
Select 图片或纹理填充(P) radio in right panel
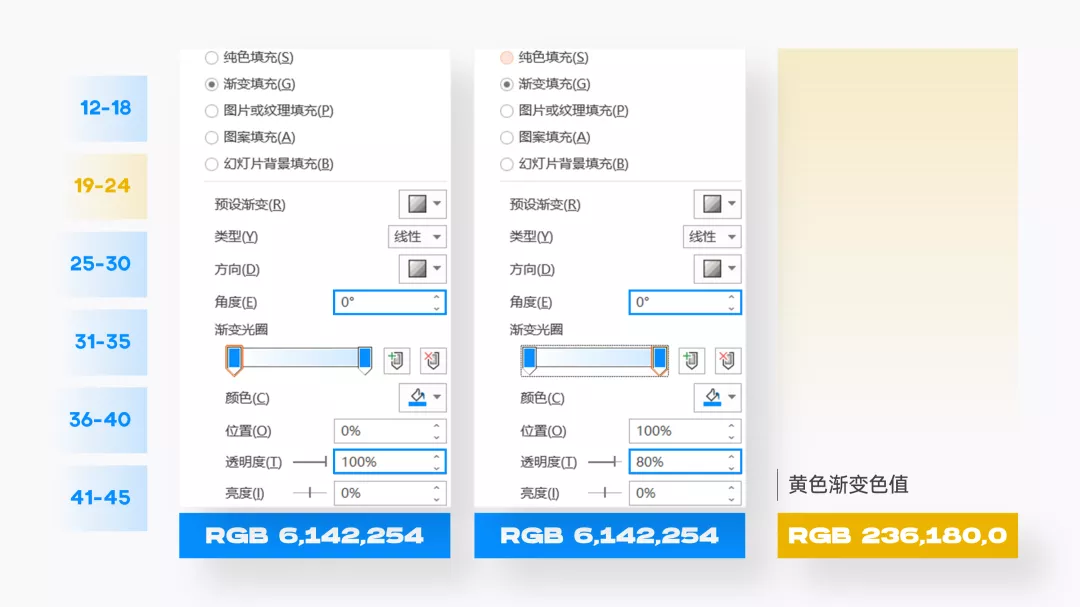(x=506, y=110)
